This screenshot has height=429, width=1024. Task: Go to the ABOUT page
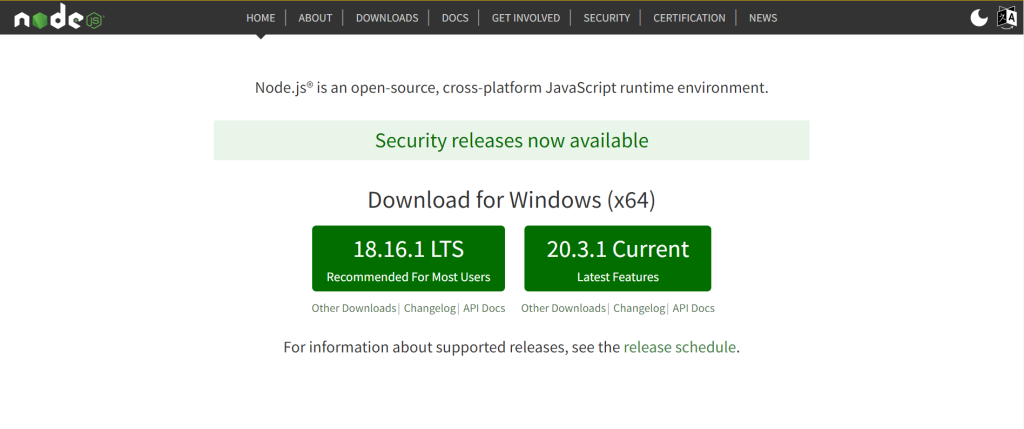pos(315,18)
